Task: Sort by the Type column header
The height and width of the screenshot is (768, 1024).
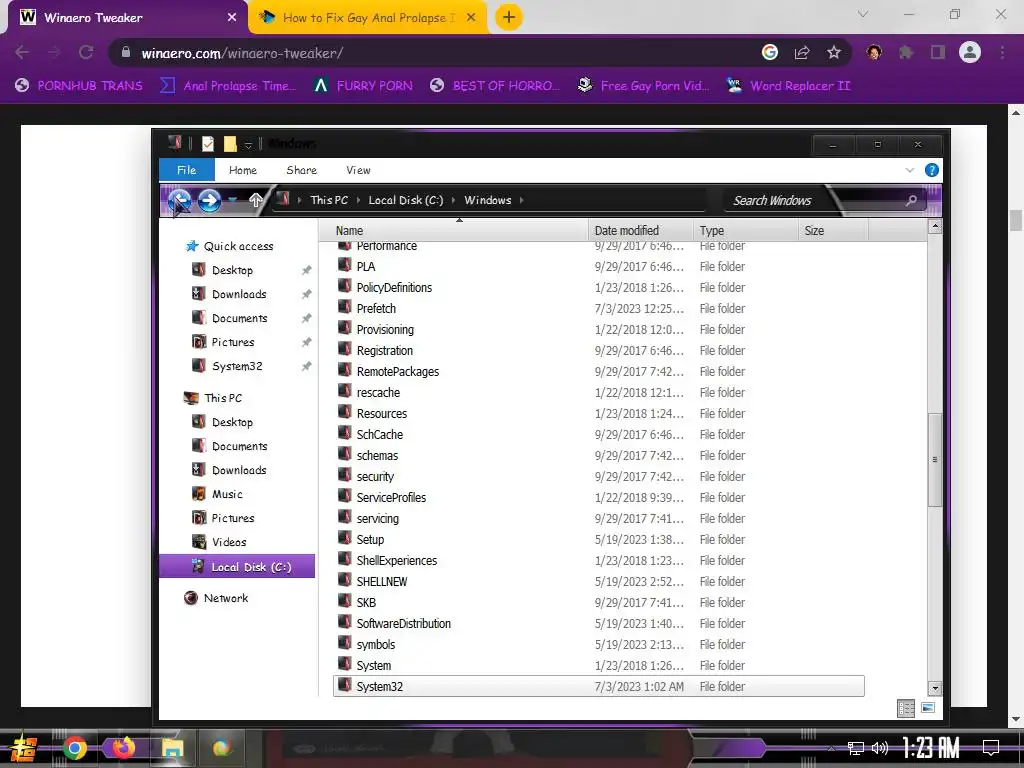Action: (x=745, y=231)
